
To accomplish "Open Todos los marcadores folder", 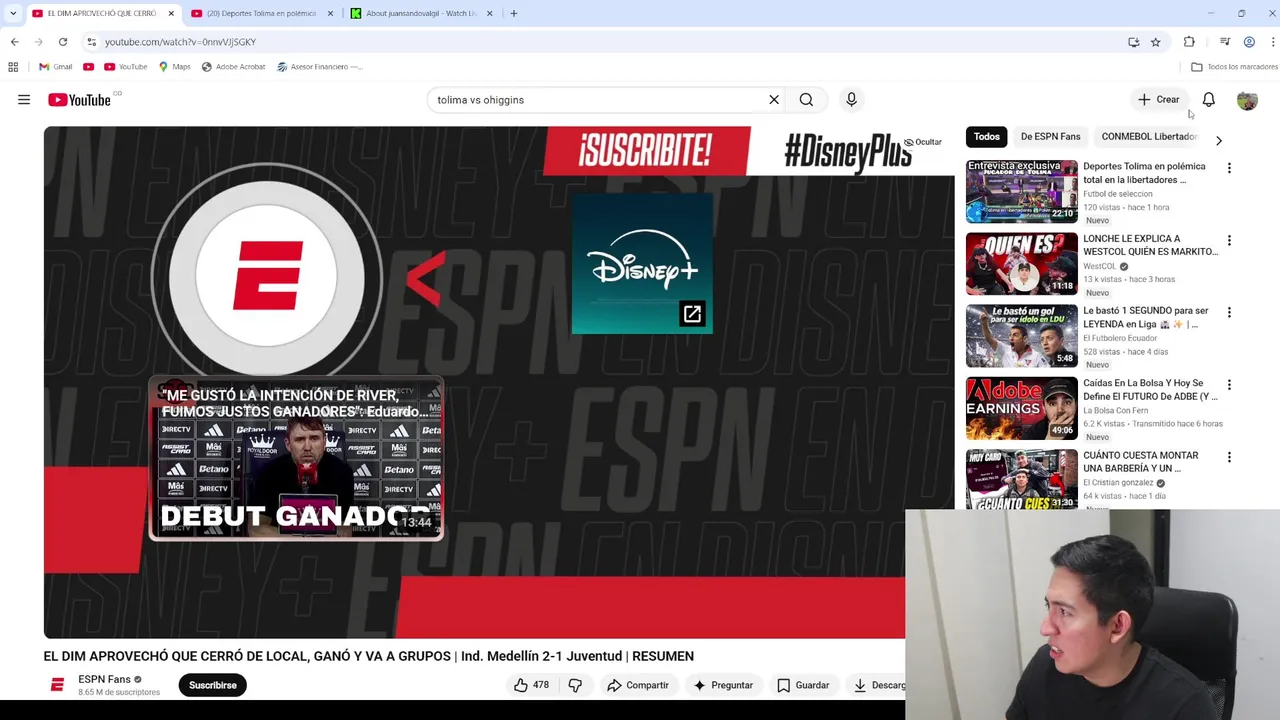I will (1234, 67).
